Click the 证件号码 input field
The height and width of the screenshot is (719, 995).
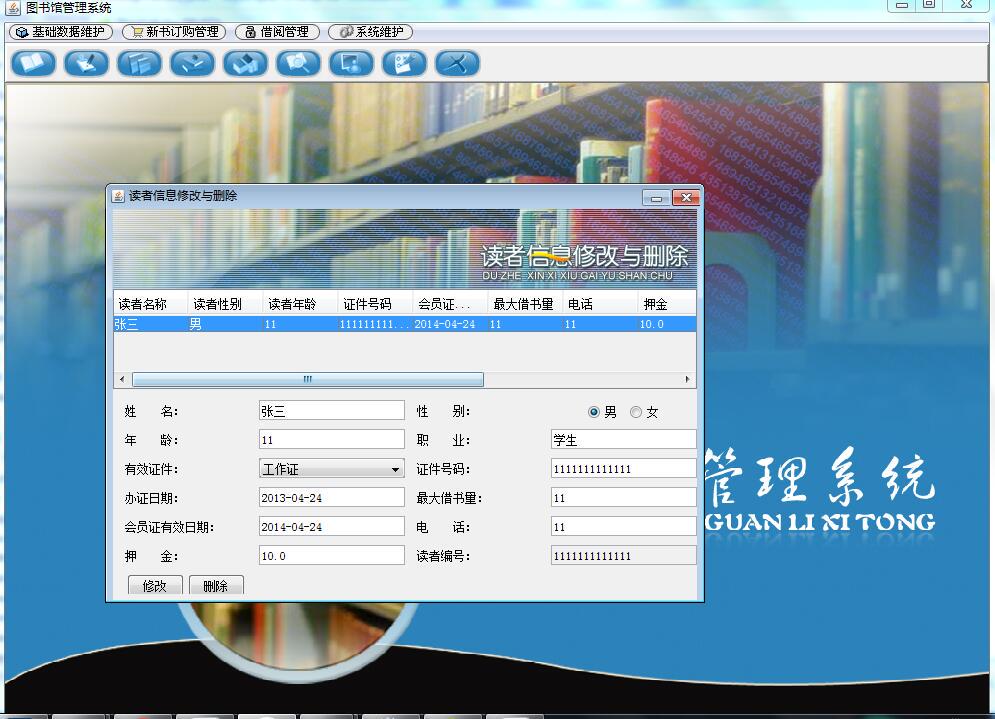point(623,469)
